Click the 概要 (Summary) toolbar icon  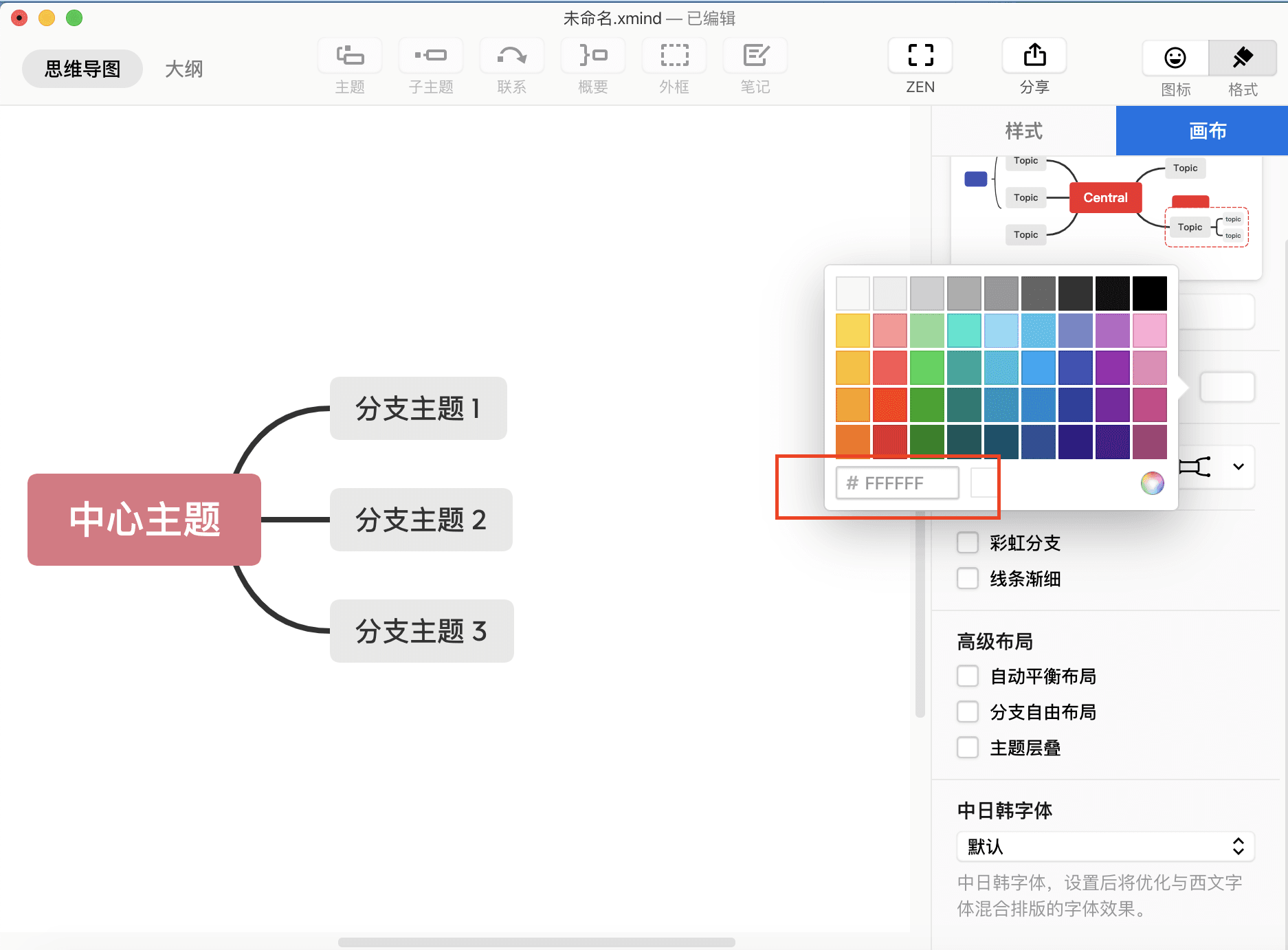click(x=593, y=55)
